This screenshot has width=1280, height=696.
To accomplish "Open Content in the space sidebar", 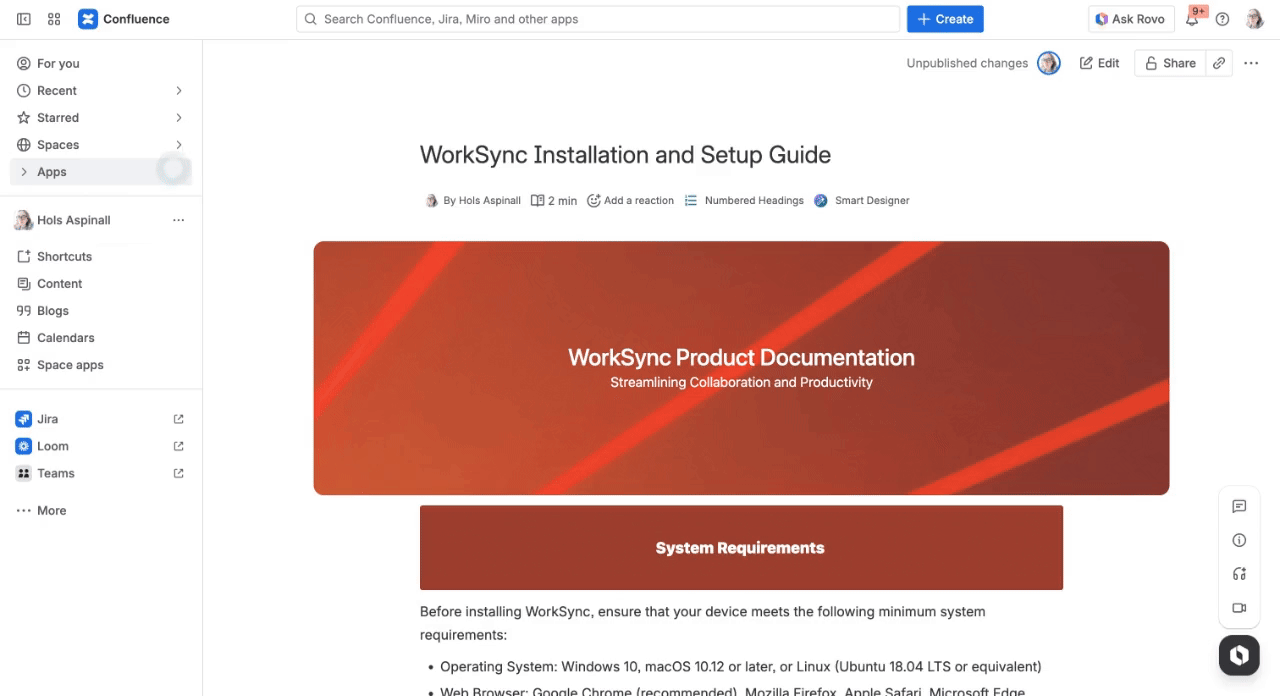I will pos(100,283).
